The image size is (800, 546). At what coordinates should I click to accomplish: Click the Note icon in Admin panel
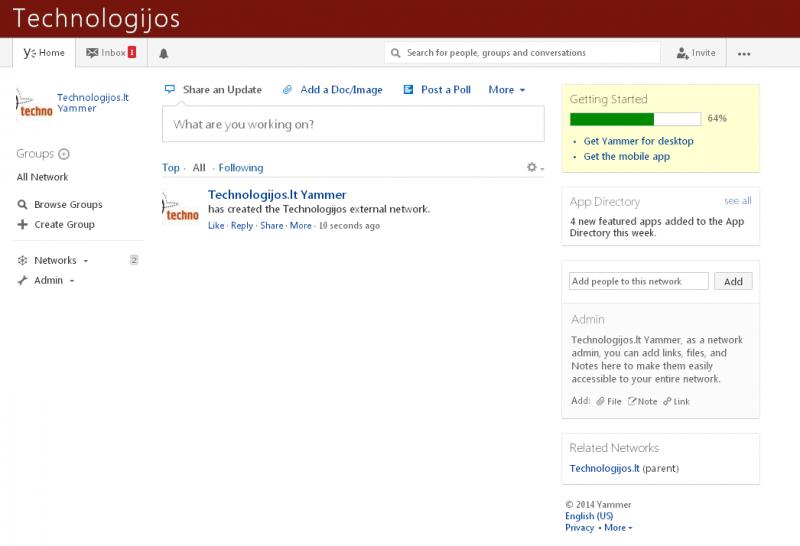coord(632,401)
